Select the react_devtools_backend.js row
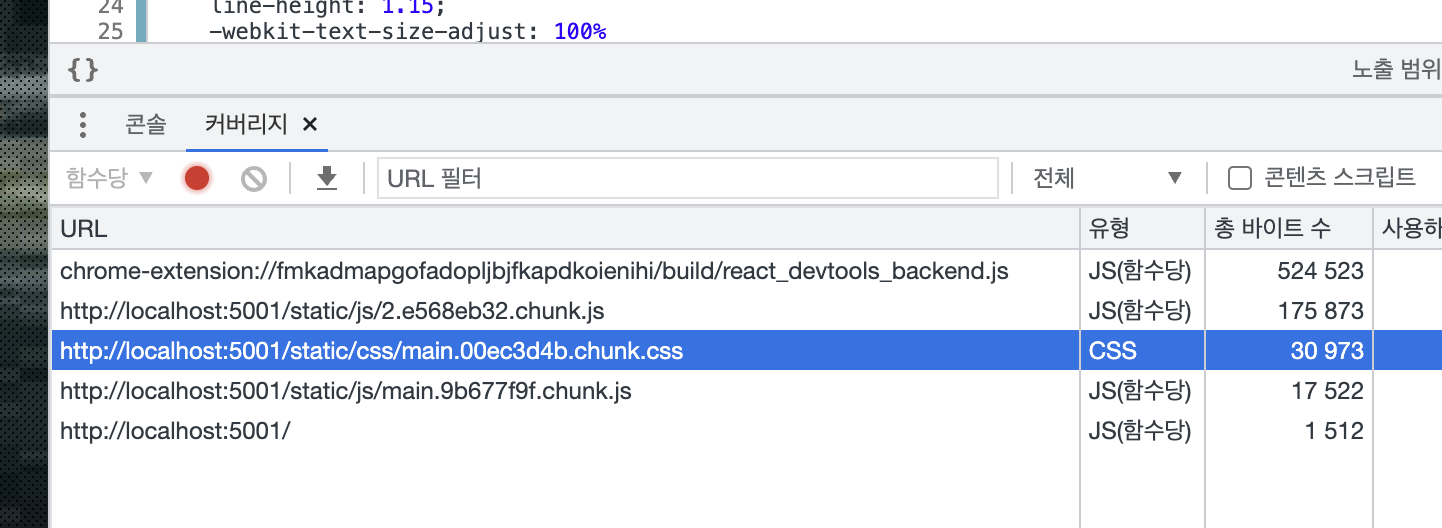Image resolution: width=1442 pixels, height=528 pixels. tap(747, 271)
